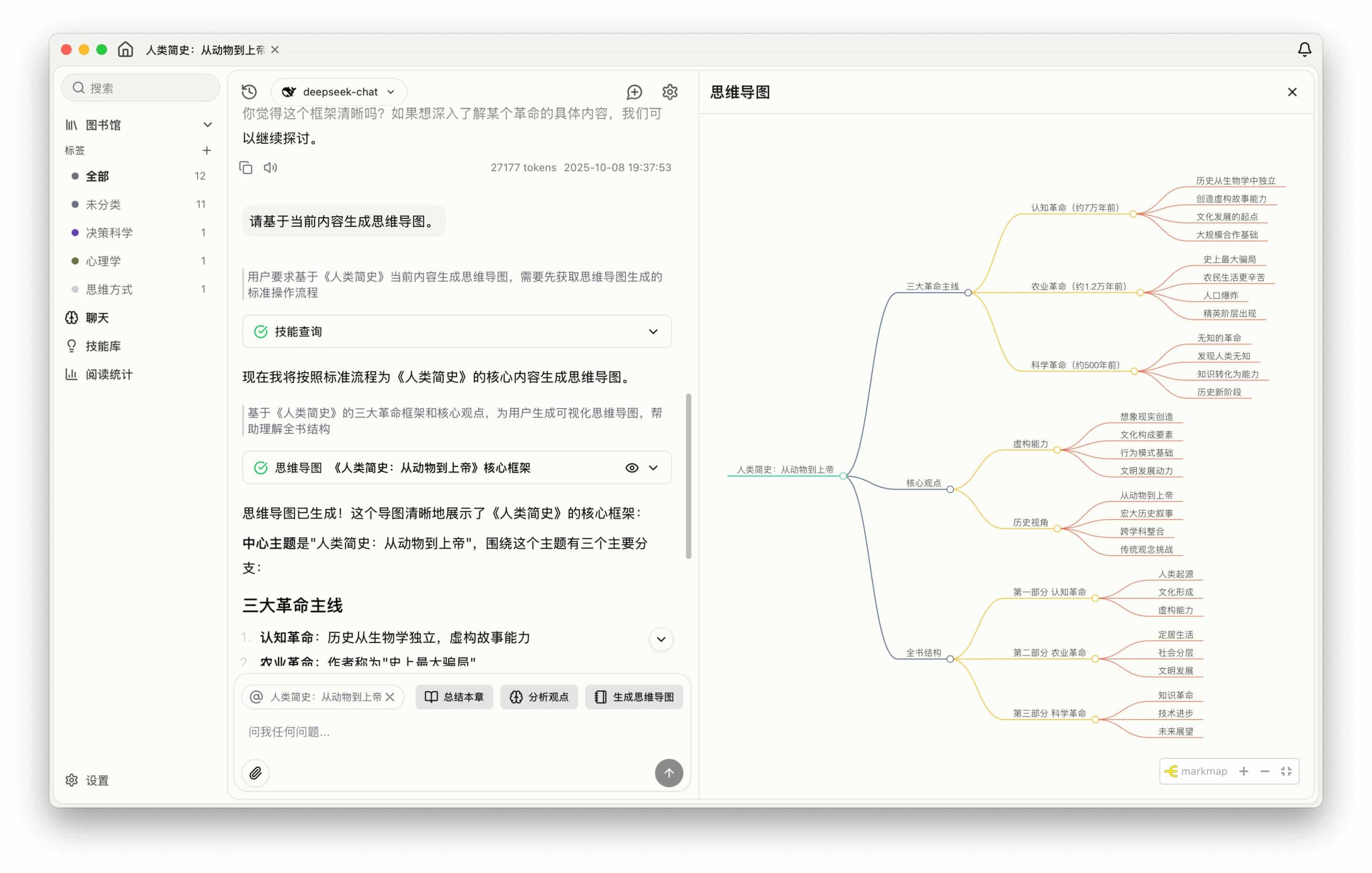1372x873 pixels.
Task: Copy the assistant message
Action: [x=245, y=168]
